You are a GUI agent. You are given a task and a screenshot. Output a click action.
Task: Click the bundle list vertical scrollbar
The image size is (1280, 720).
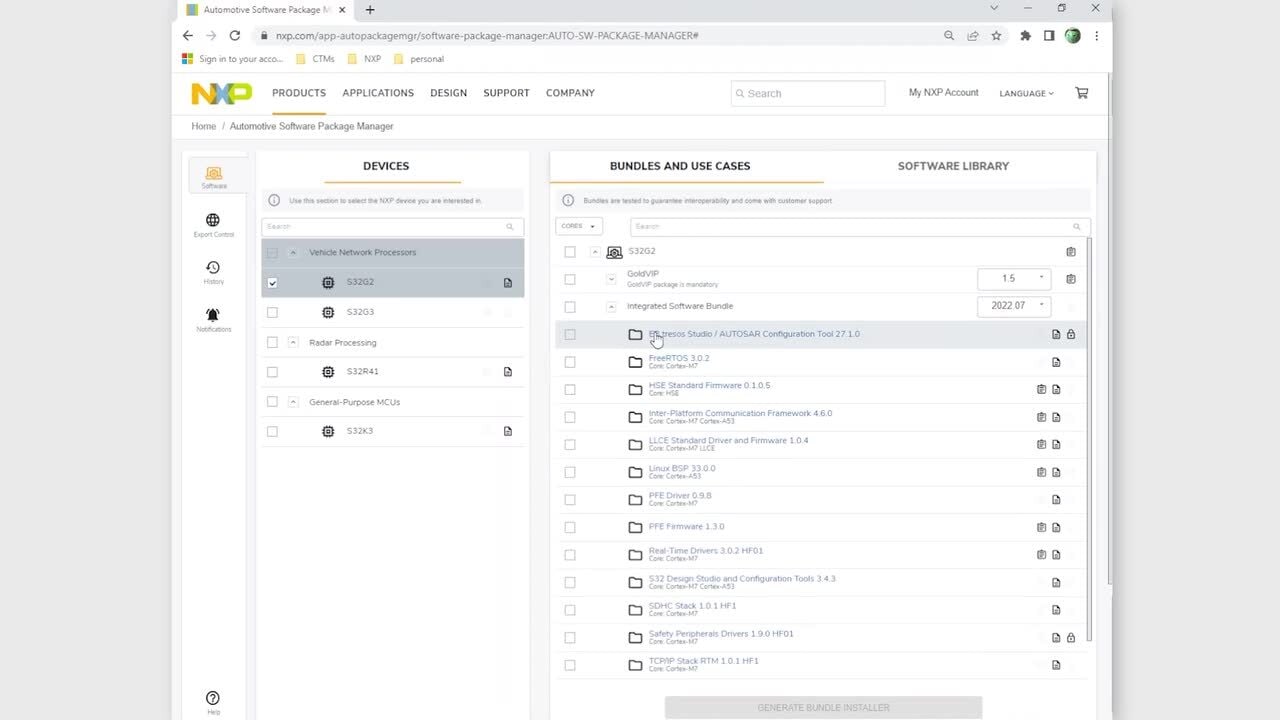point(1089,440)
